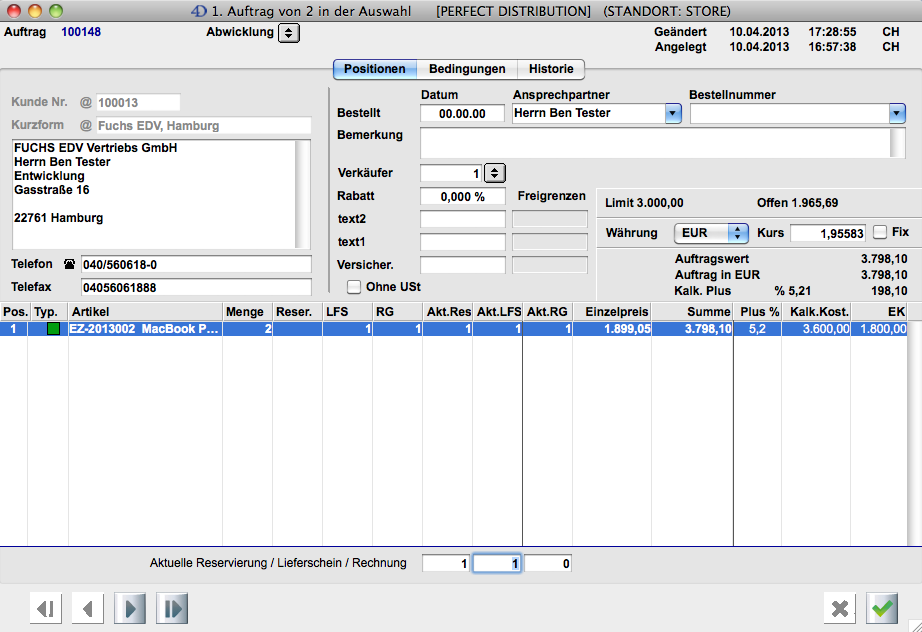Click the Bemerkung text field

point(655,143)
